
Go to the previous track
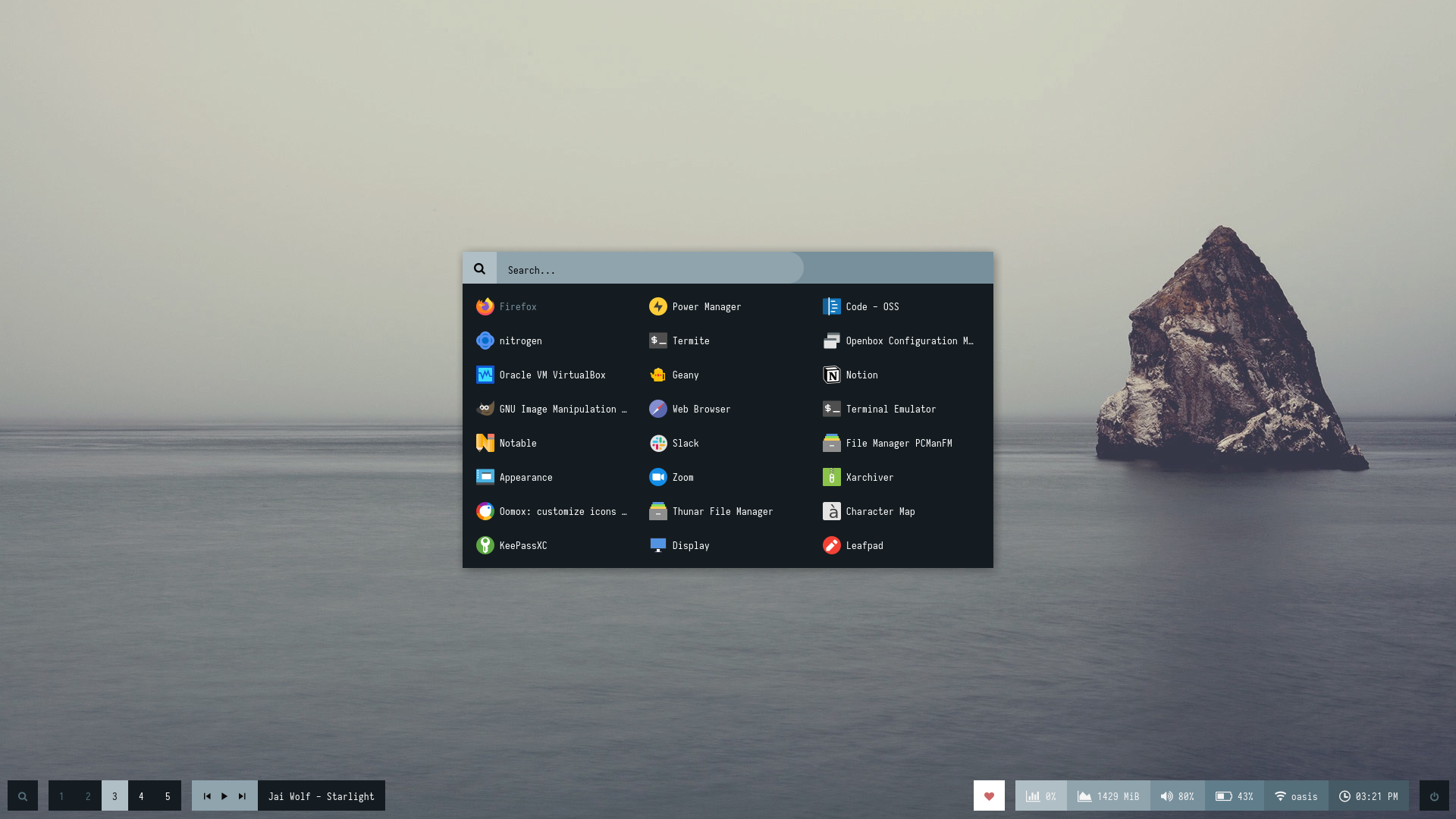coord(207,796)
